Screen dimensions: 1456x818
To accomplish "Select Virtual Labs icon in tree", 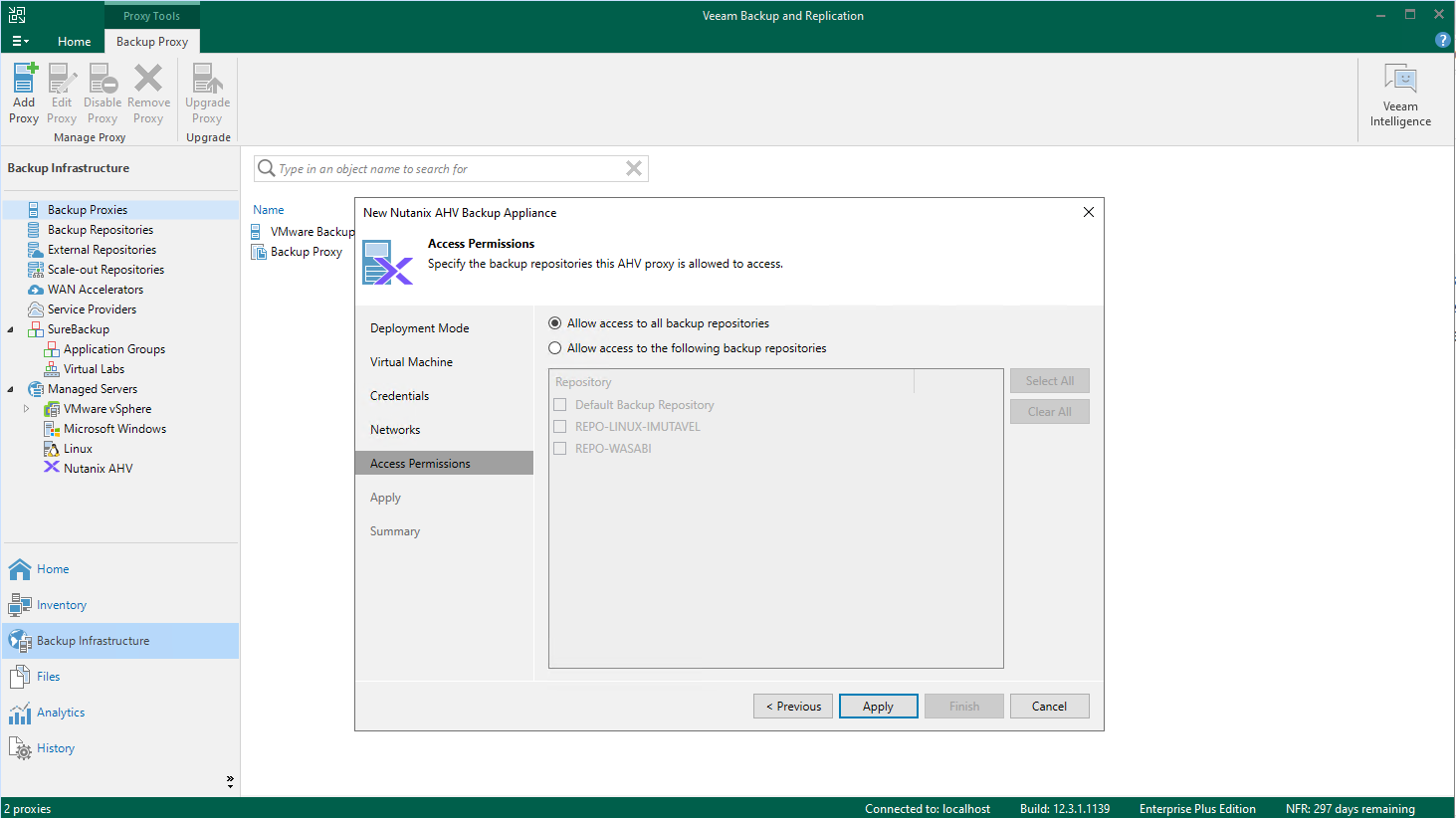I will click(x=51, y=369).
